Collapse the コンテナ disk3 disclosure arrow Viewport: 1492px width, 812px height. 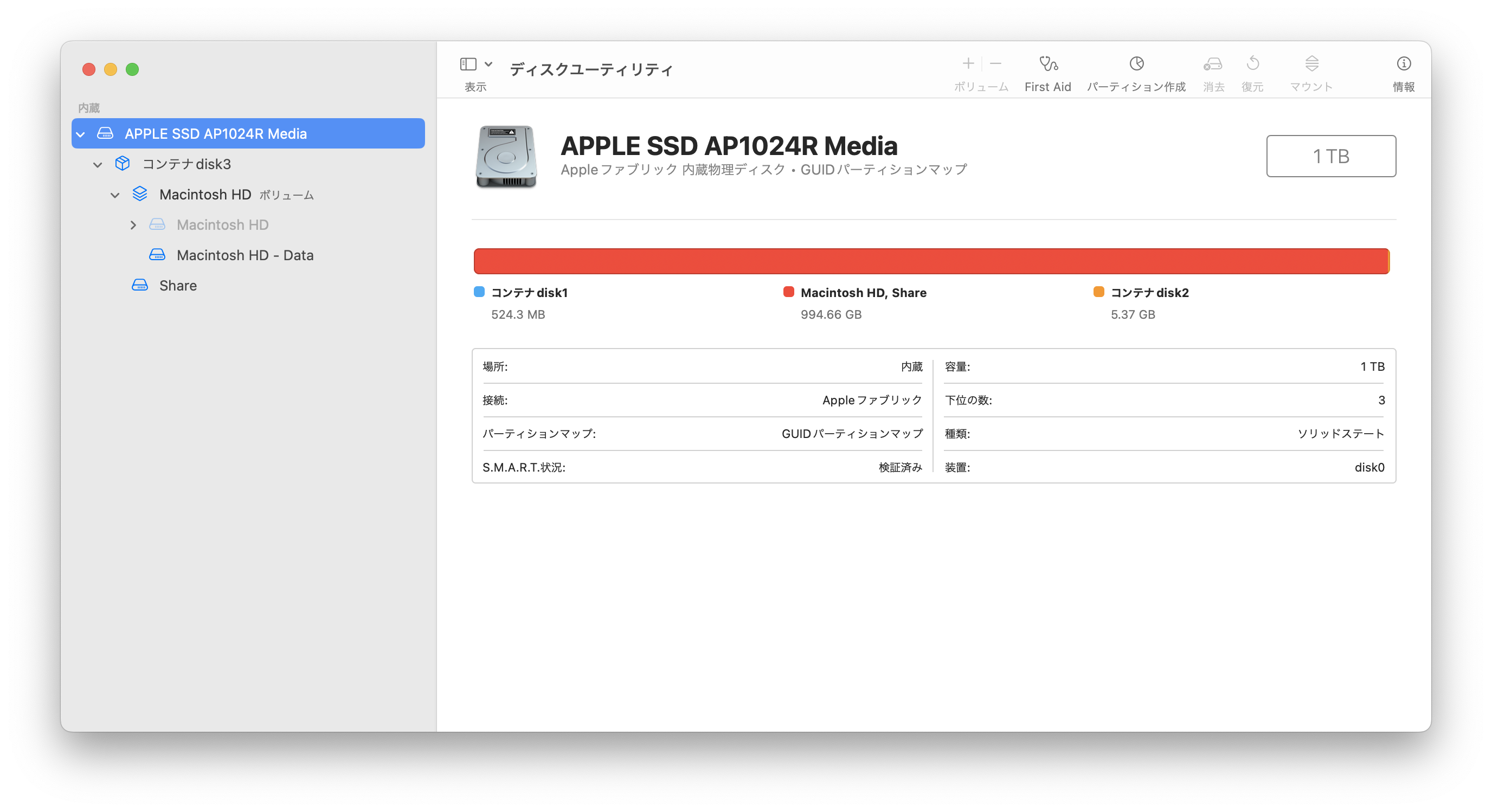click(x=97, y=165)
